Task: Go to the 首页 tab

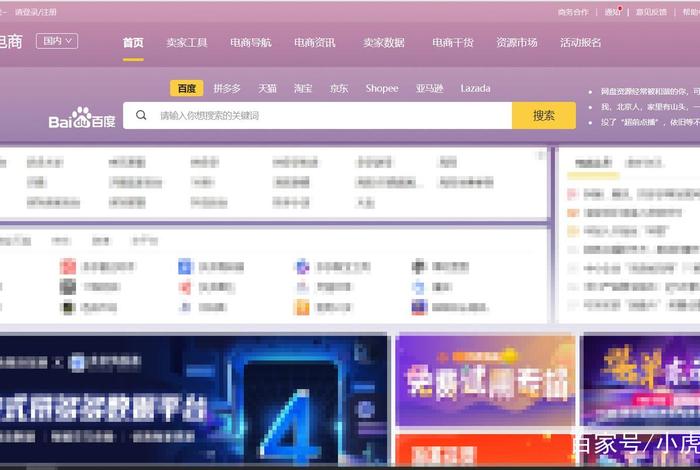Action: [x=133, y=43]
